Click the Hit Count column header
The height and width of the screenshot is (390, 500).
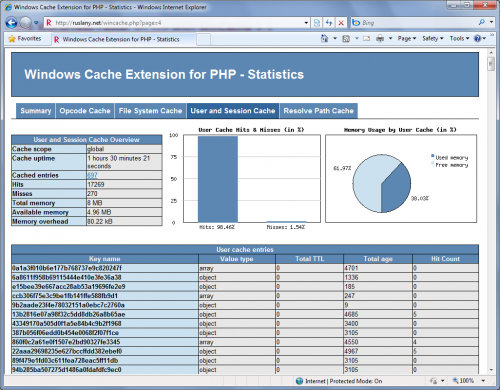pyautogui.click(x=445, y=259)
